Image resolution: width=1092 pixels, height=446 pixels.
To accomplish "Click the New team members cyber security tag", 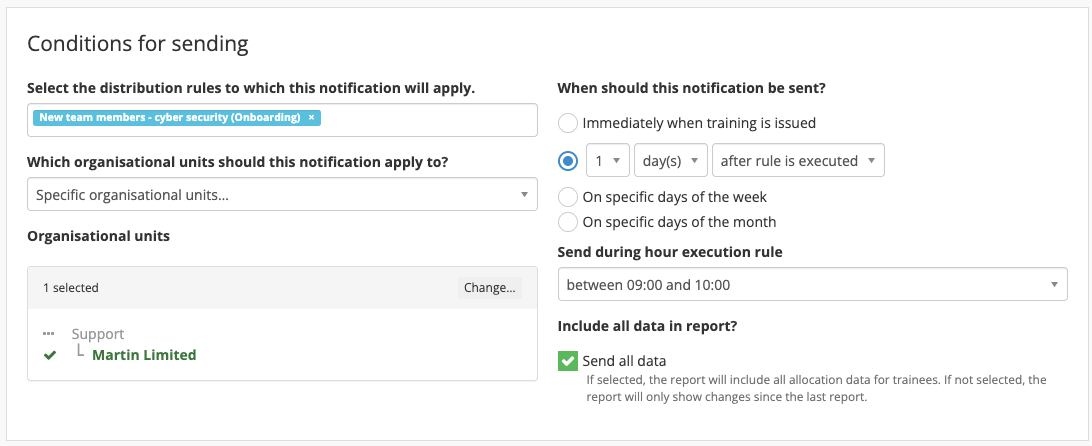I will click(169, 118).
